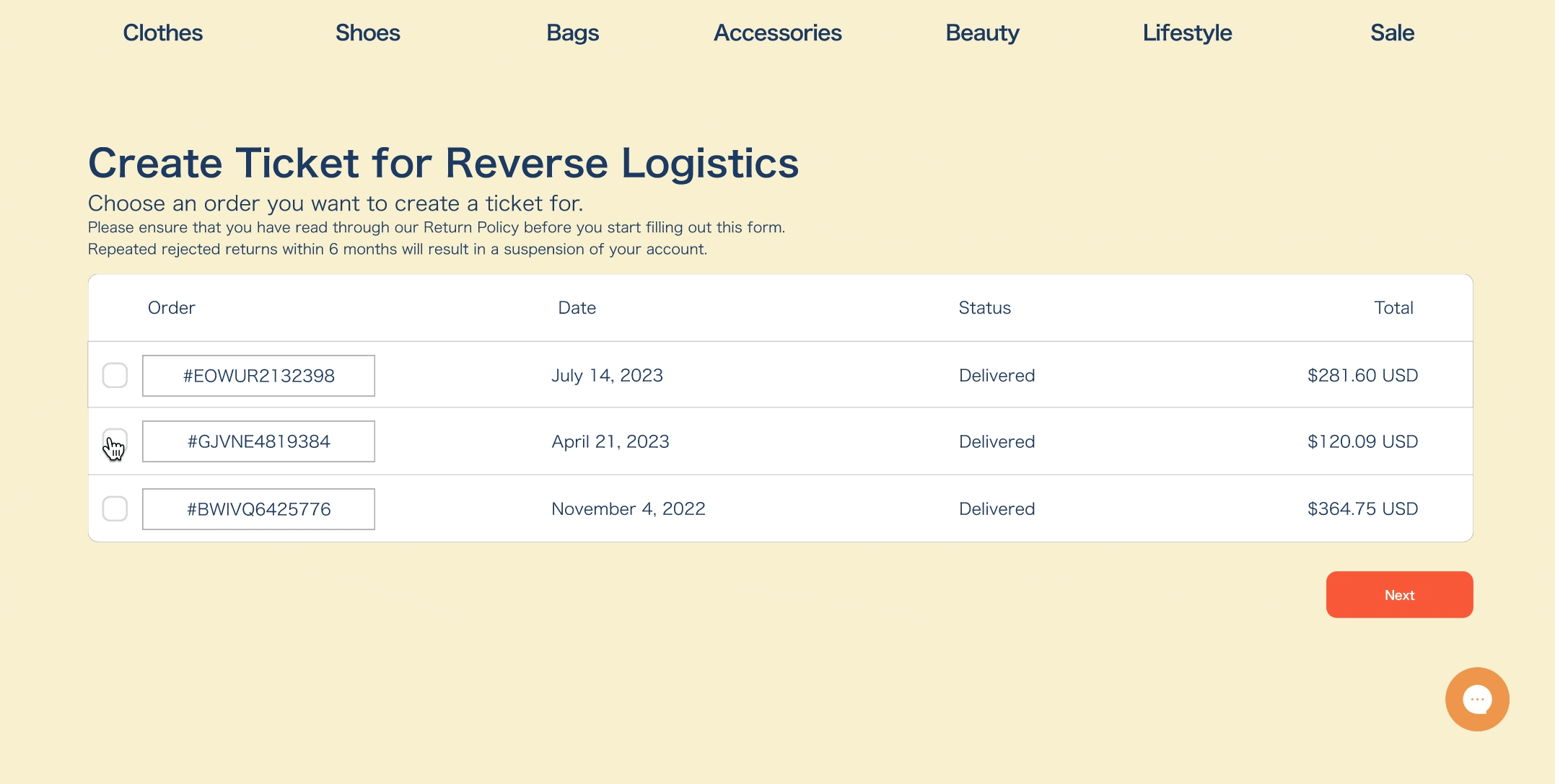Click the Order column header
The width and height of the screenshot is (1555, 784).
(x=171, y=308)
